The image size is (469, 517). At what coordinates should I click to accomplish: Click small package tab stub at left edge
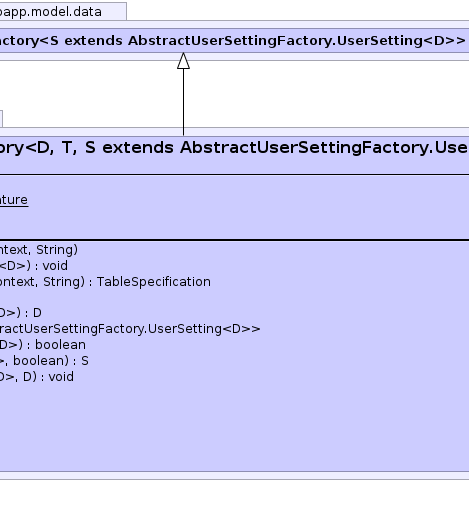pyautogui.click(x=1, y=119)
